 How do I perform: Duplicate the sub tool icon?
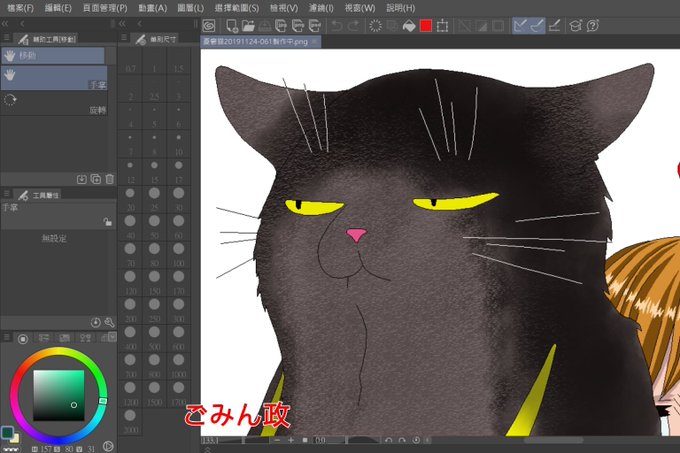96,179
